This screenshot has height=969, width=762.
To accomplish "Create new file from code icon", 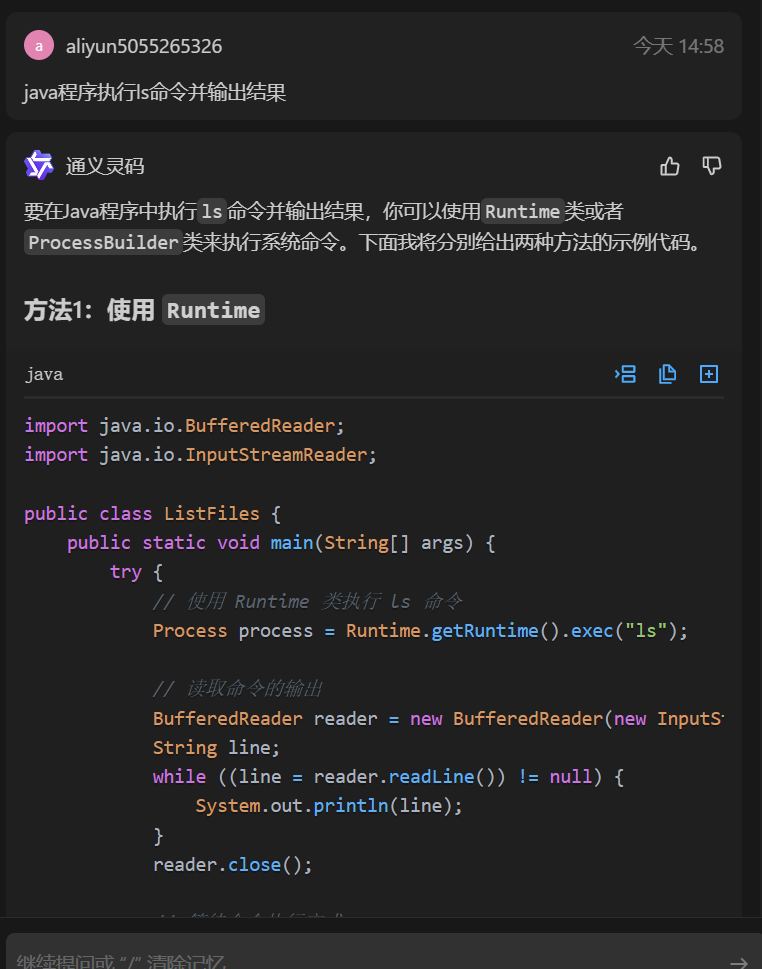I will pyautogui.click(x=709, y=374).
